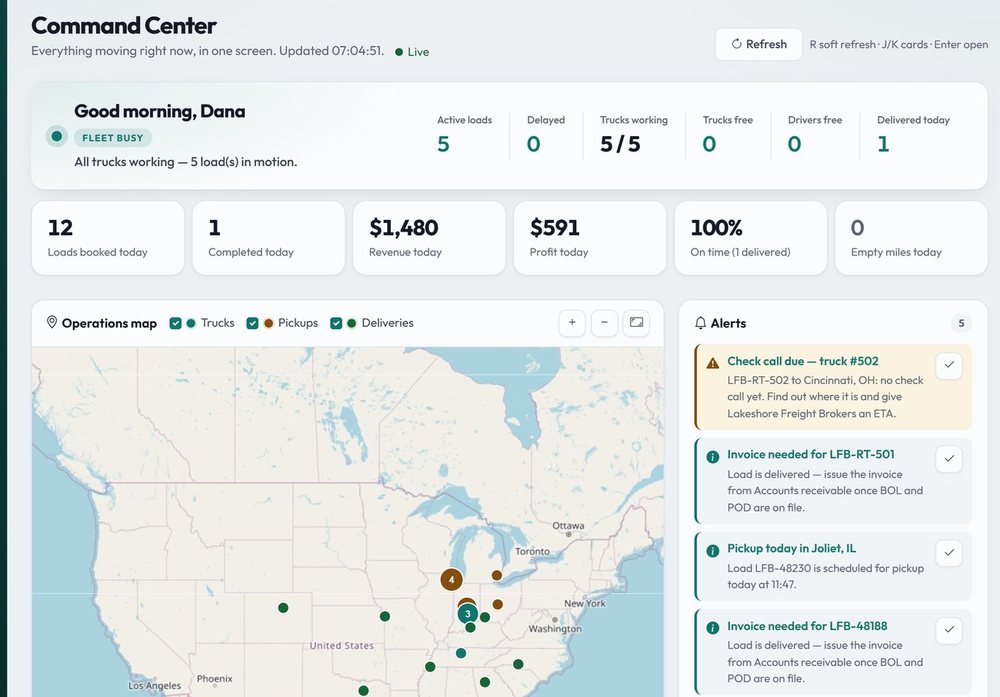Viewport: 1000px width, 697px height.
Task: Click the New York label on the map
Action: pyautogui.click(x=585, y=603)
